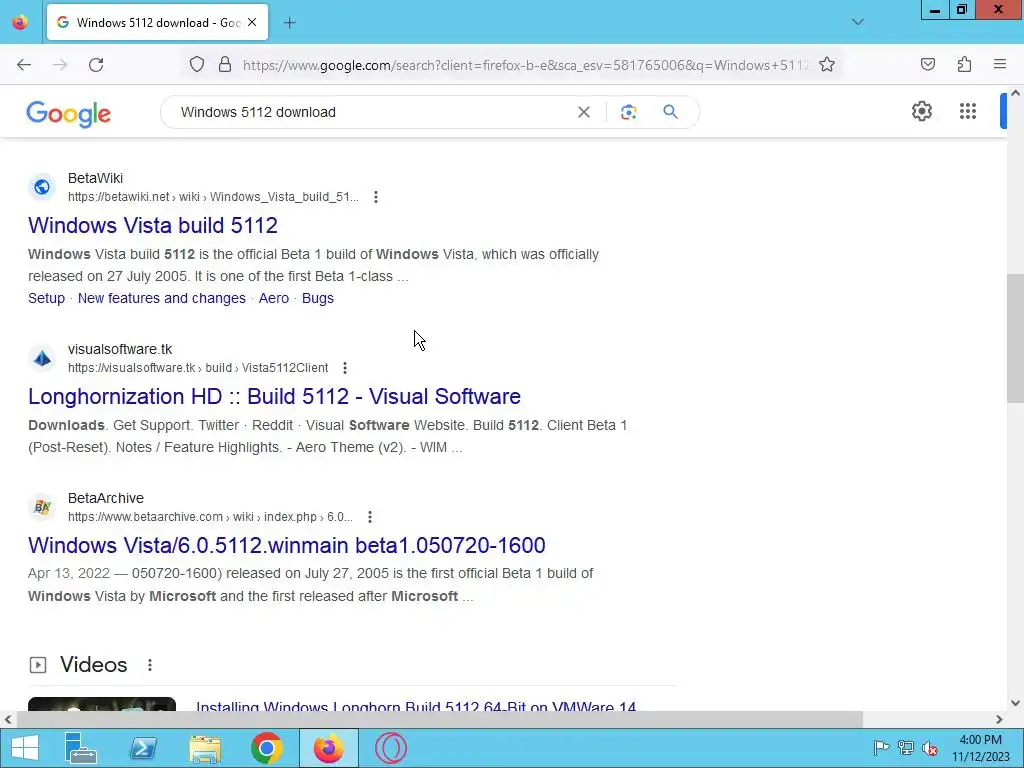Open the muted volume tray icon
The image size is (1024, 768).
(x=929, y=747)
